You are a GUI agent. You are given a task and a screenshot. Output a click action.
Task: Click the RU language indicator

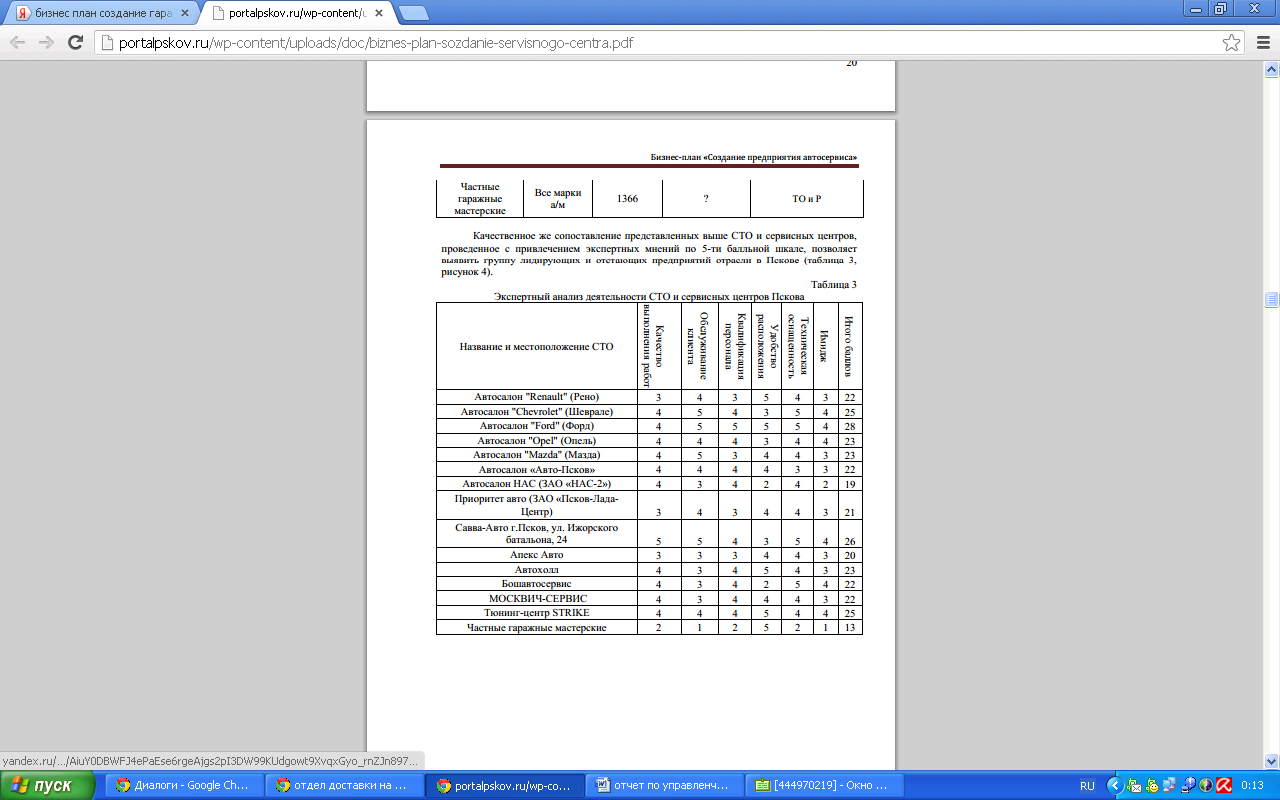coord(1087,786)
